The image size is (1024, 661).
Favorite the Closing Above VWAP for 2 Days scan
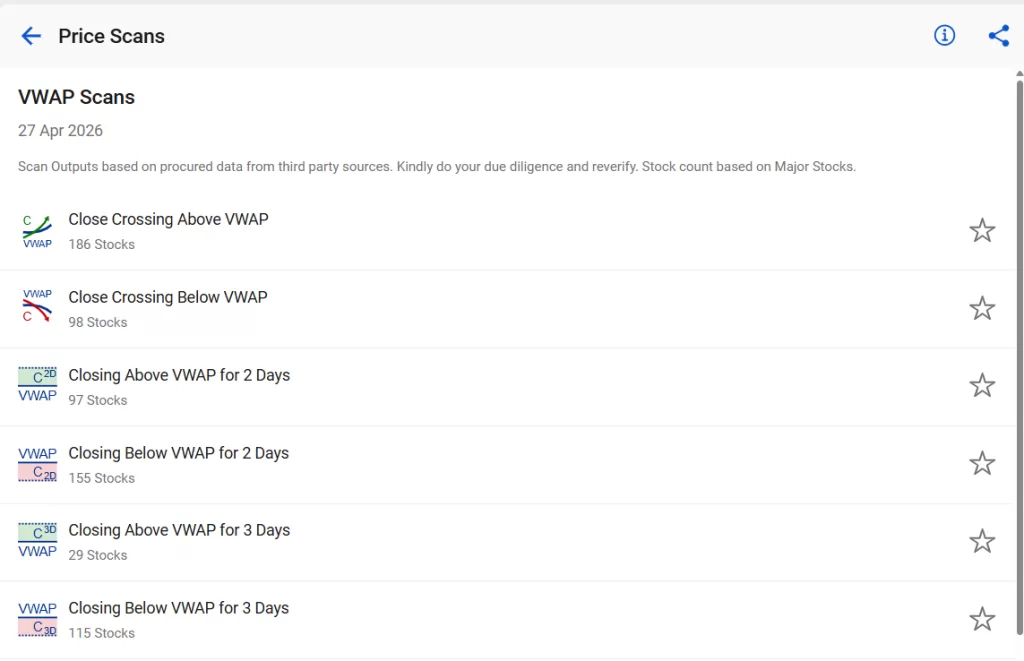982,385
